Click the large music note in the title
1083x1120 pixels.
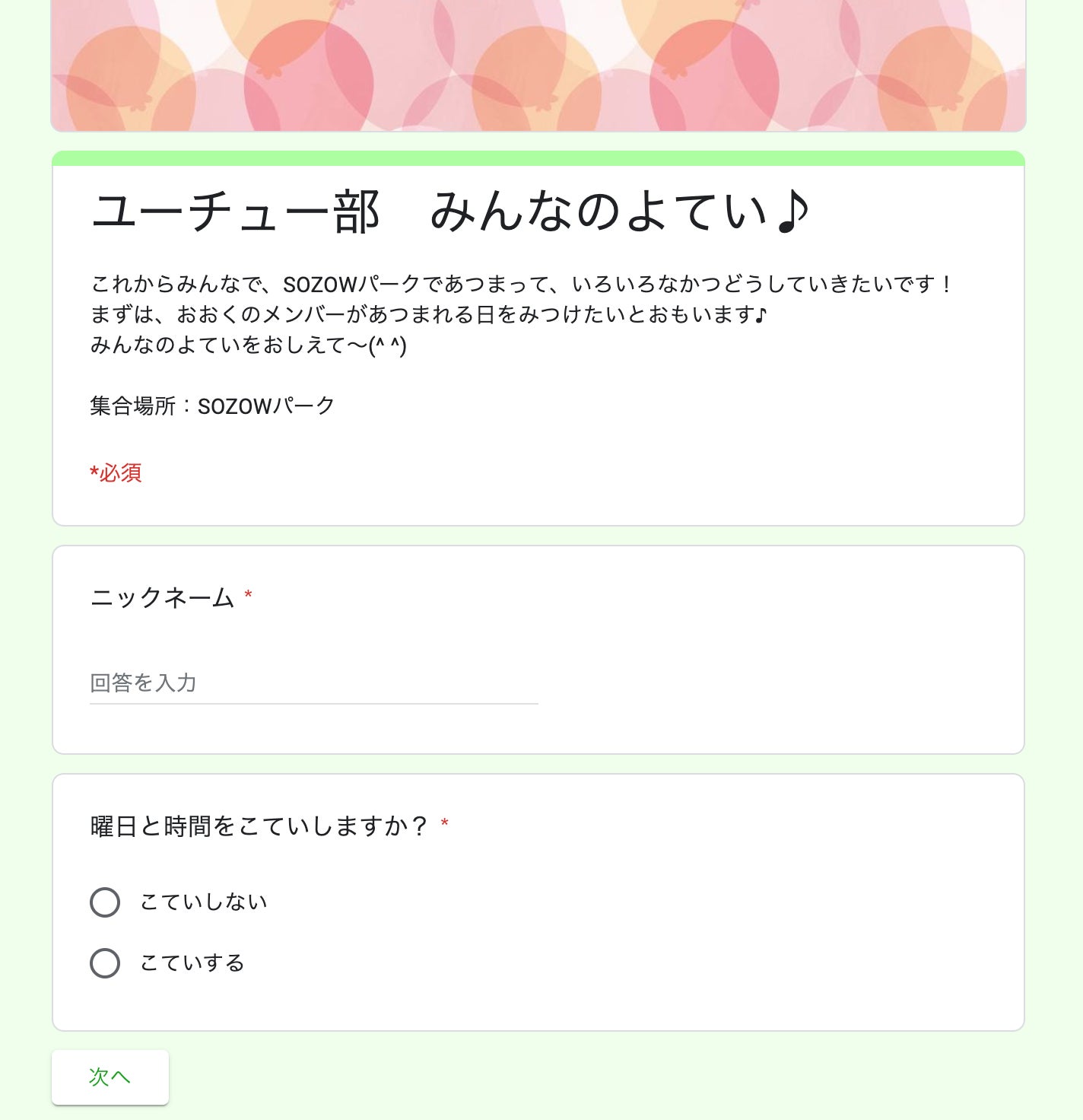[x=792, y=212]
